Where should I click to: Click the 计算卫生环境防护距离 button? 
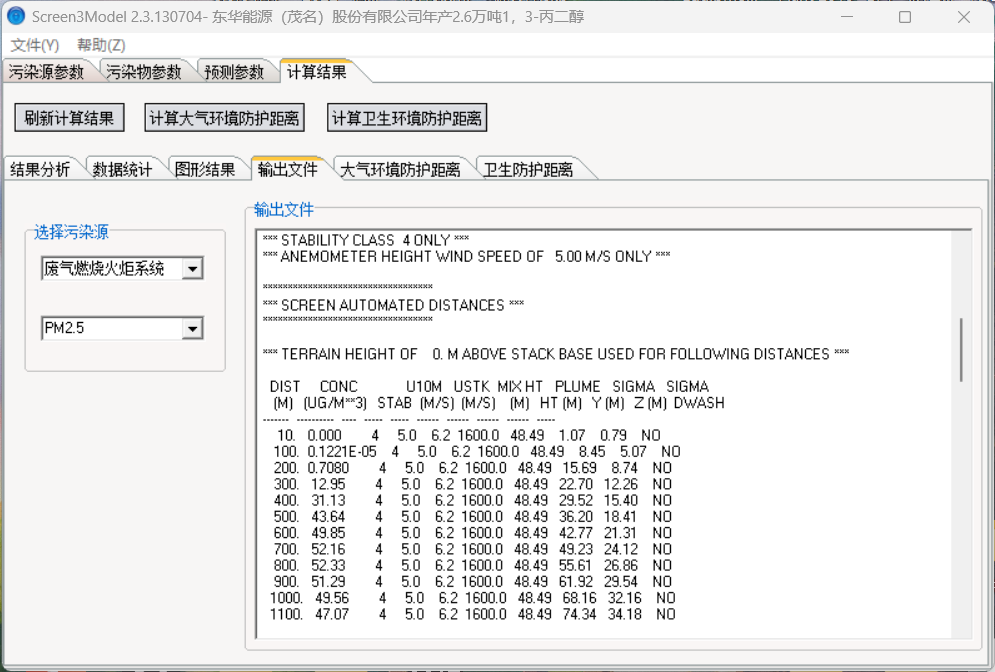407,117
